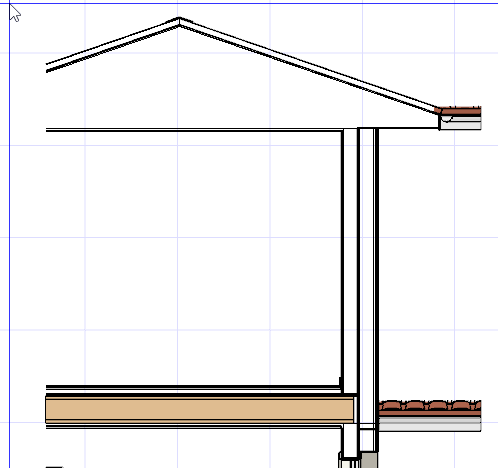Click the tan timber floor beam
The width and height of the screenshot is (498, 468).
(199, 410)
